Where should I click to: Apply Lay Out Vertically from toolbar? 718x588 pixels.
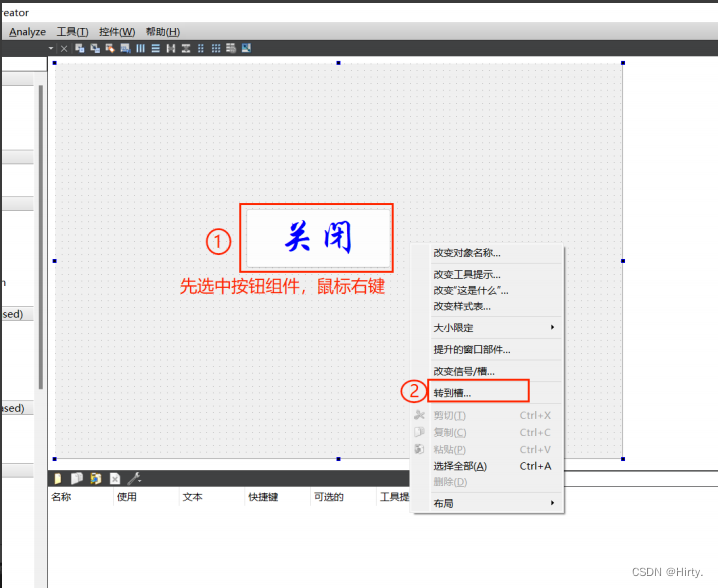coord(156,48)
